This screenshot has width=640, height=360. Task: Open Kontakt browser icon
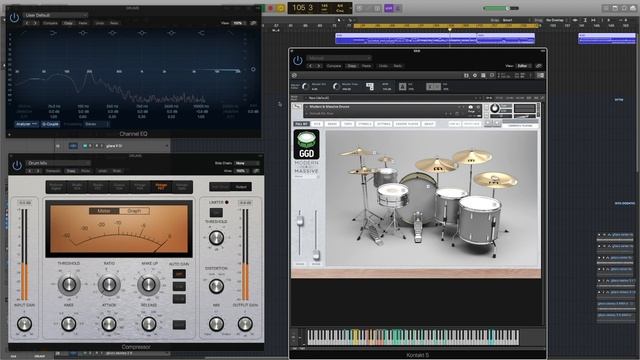pos(466,76)
